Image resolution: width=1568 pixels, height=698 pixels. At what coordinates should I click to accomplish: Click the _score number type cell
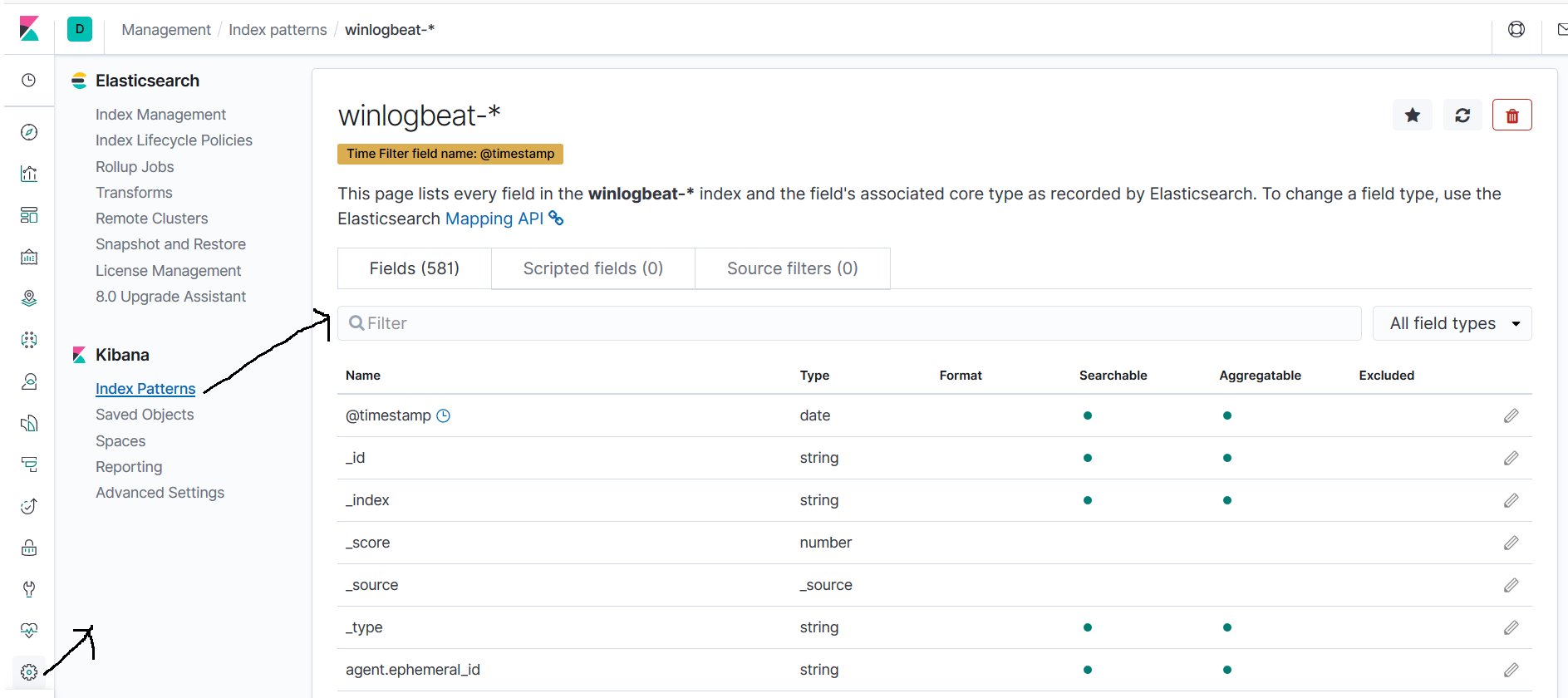(826, 543)
